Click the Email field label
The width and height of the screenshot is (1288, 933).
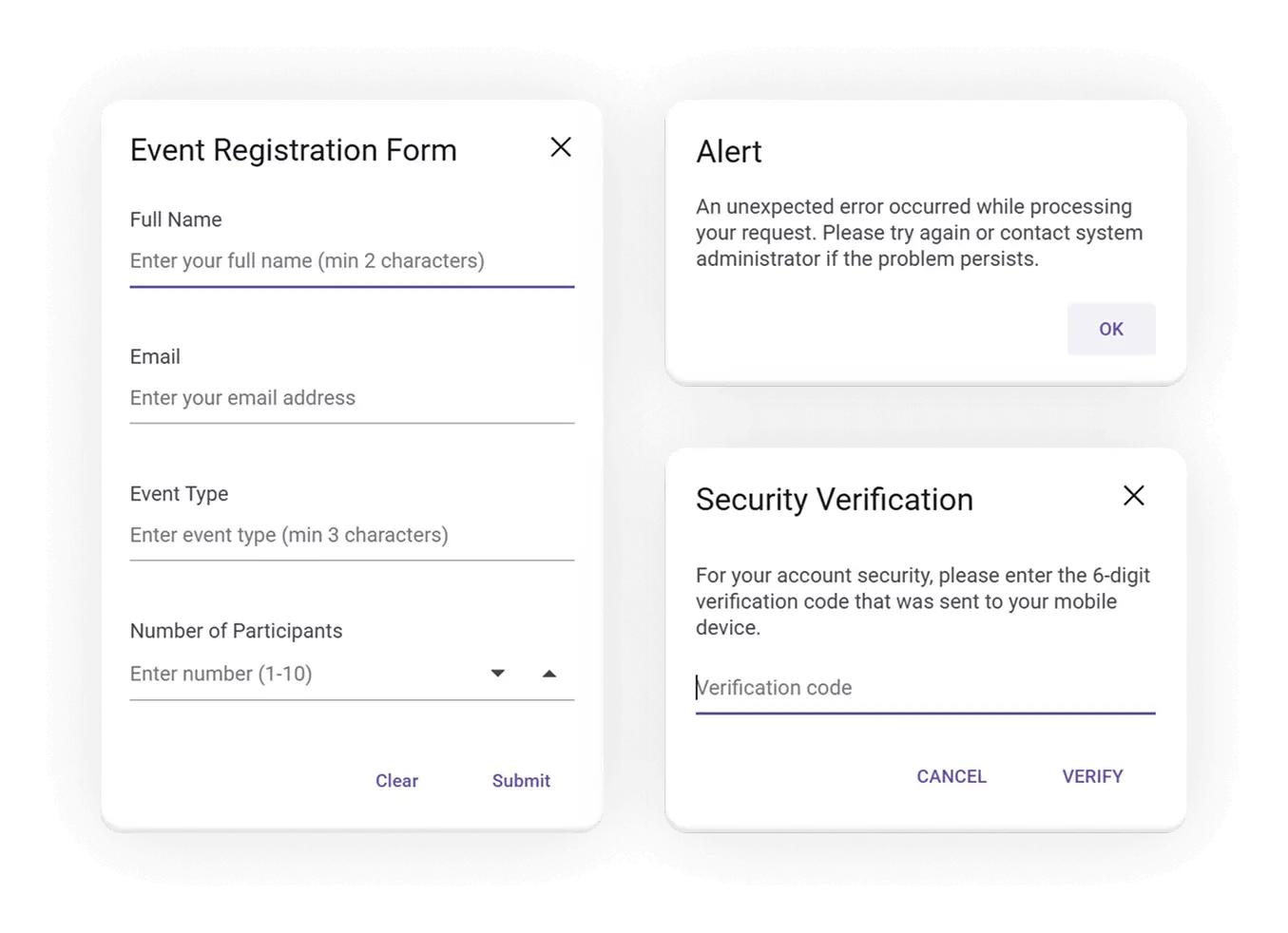pos(155,356)
